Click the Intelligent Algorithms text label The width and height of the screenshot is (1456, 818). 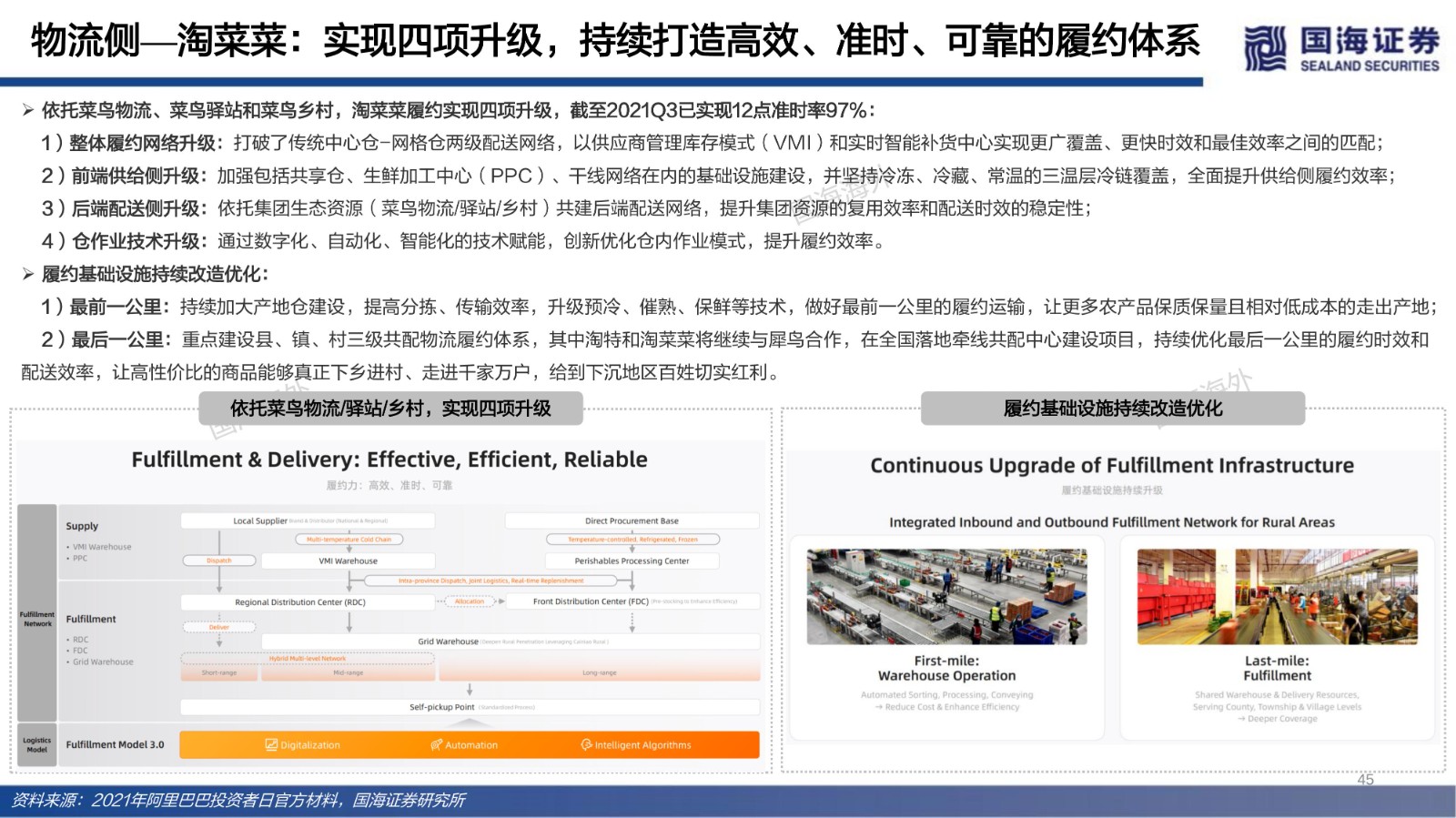[643, 745]
